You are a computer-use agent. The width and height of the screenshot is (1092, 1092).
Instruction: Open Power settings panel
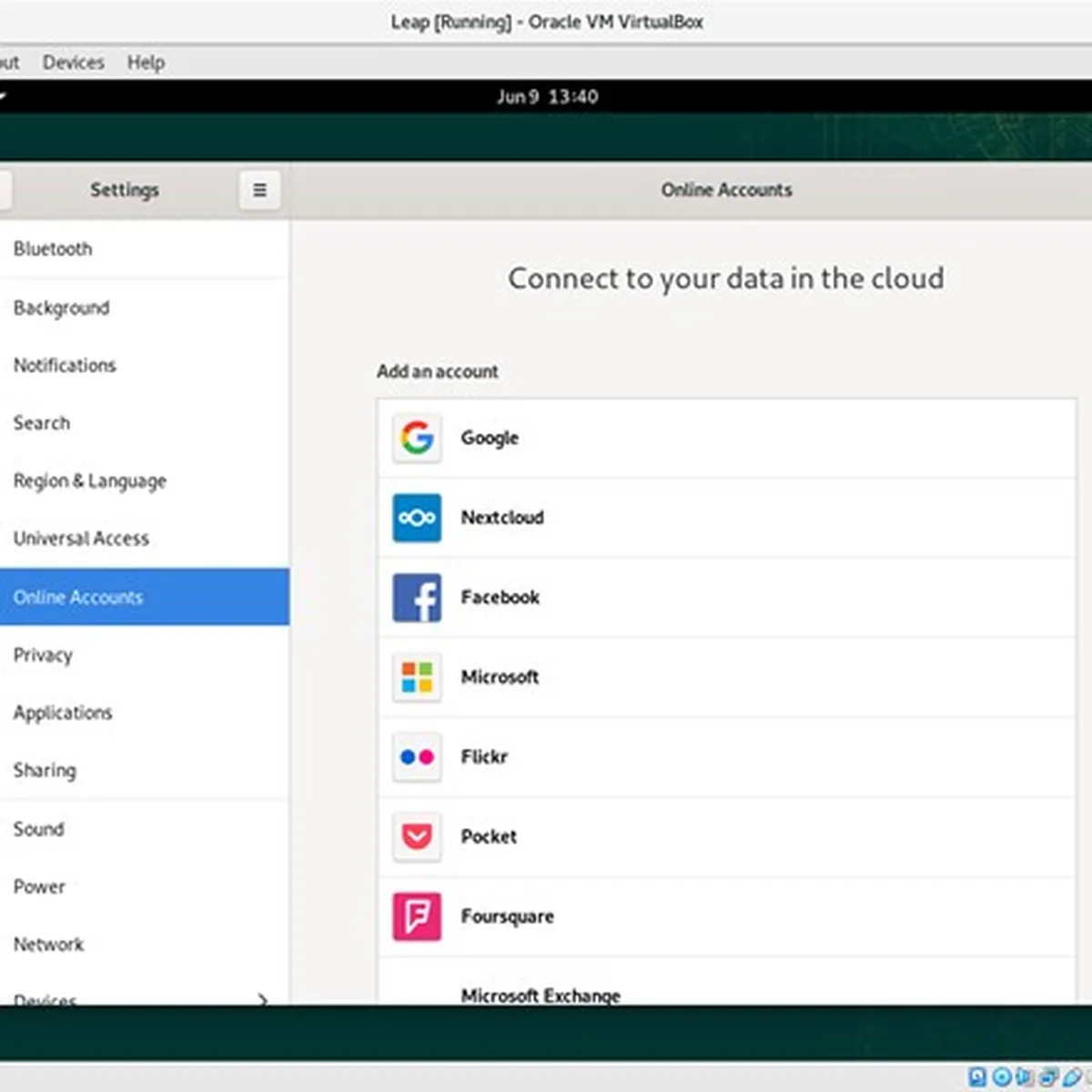pos(145,886)
